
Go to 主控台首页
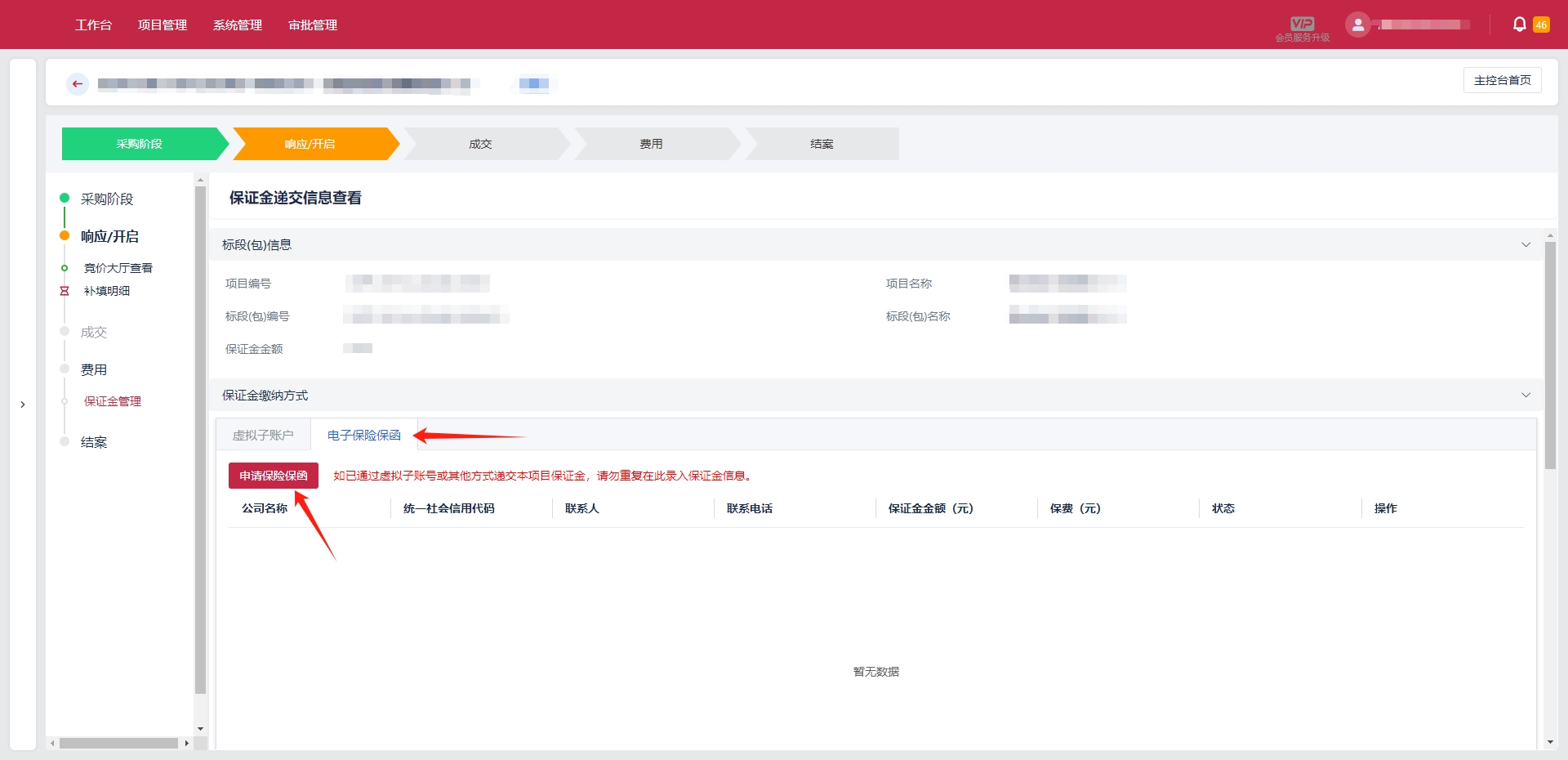tap(1502, 80)
